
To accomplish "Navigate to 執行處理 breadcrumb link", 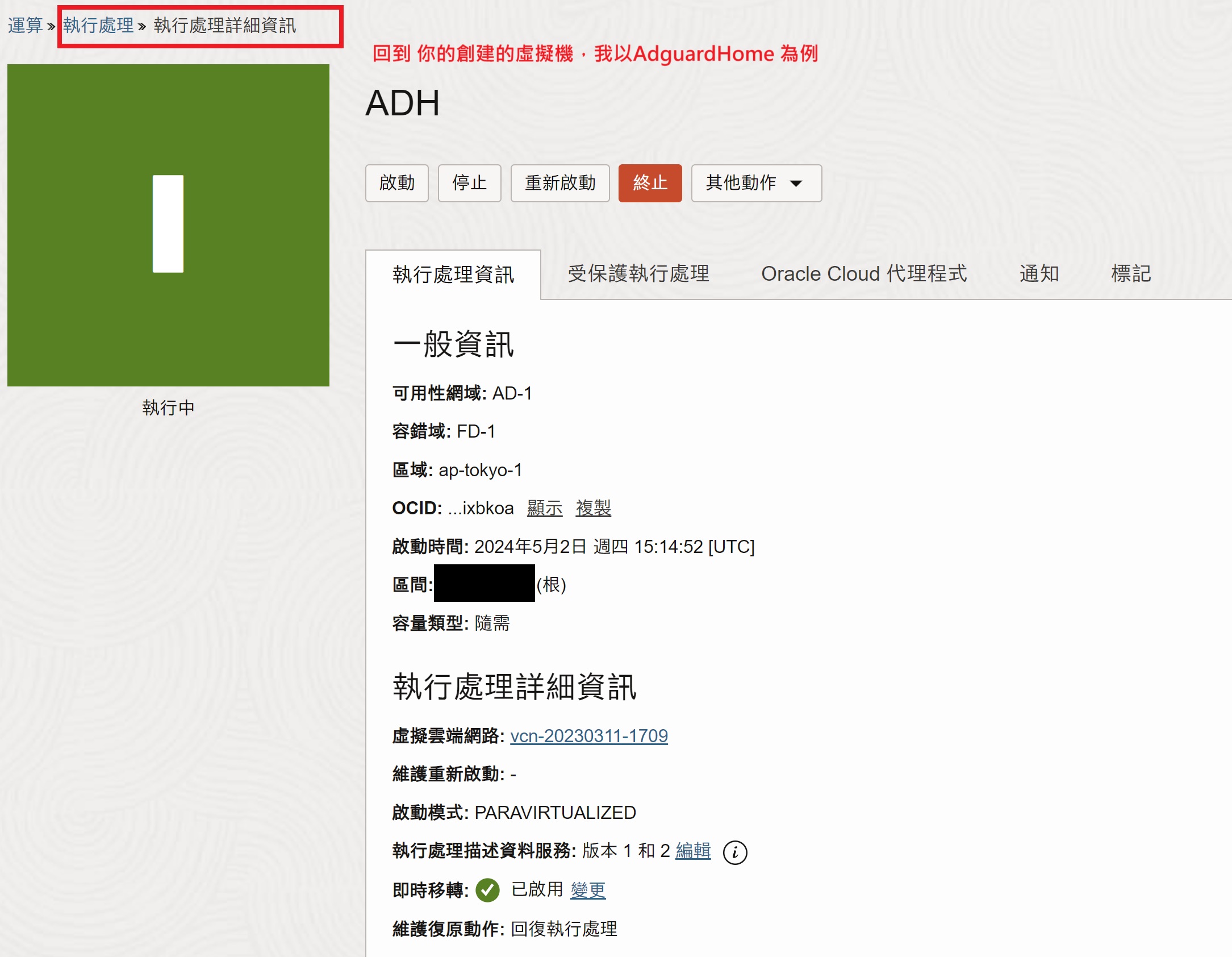I will click(98, 26).
